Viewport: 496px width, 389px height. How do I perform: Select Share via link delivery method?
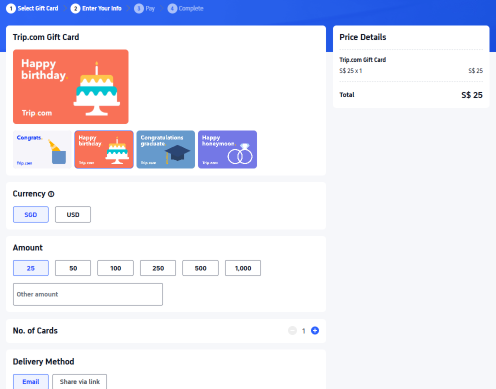tap(80, 382)
